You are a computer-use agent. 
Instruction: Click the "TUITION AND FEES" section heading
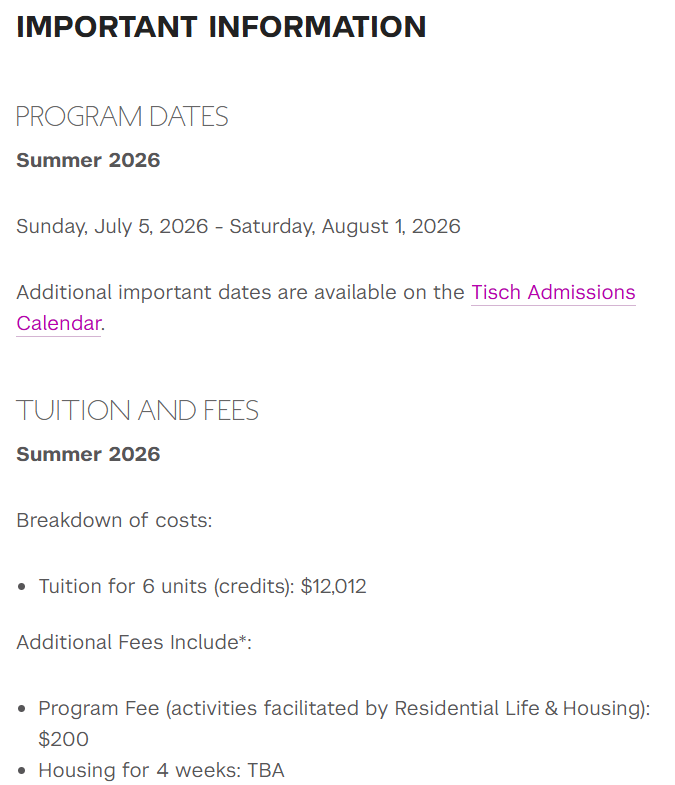coord(137,410)
